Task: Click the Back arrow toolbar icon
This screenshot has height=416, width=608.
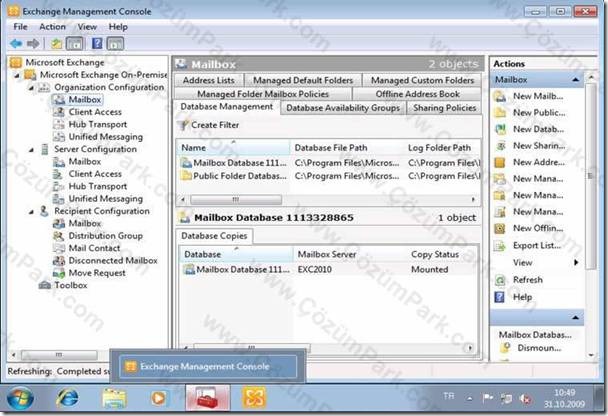Action: 16,43
